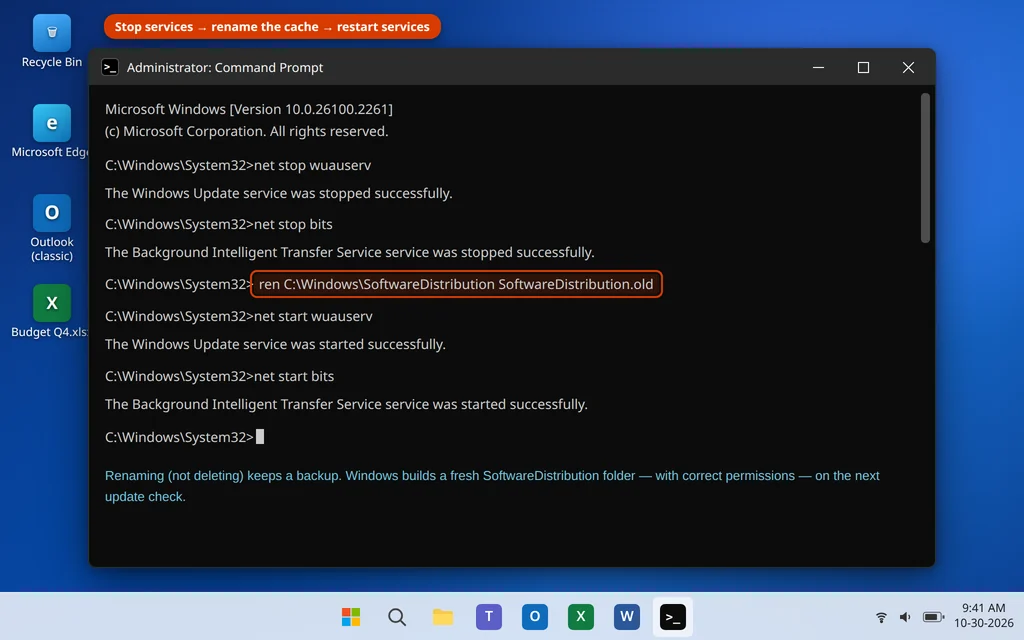Maximize the Command Prompt window

tap(863, 67)
